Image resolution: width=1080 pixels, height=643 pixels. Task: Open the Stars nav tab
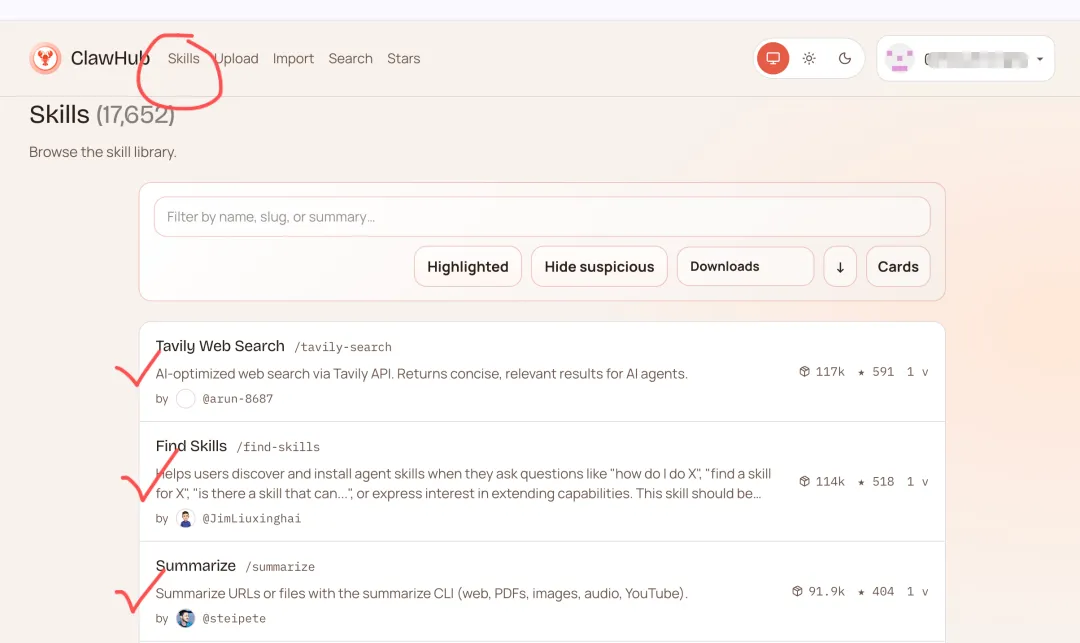click(404, 59)
